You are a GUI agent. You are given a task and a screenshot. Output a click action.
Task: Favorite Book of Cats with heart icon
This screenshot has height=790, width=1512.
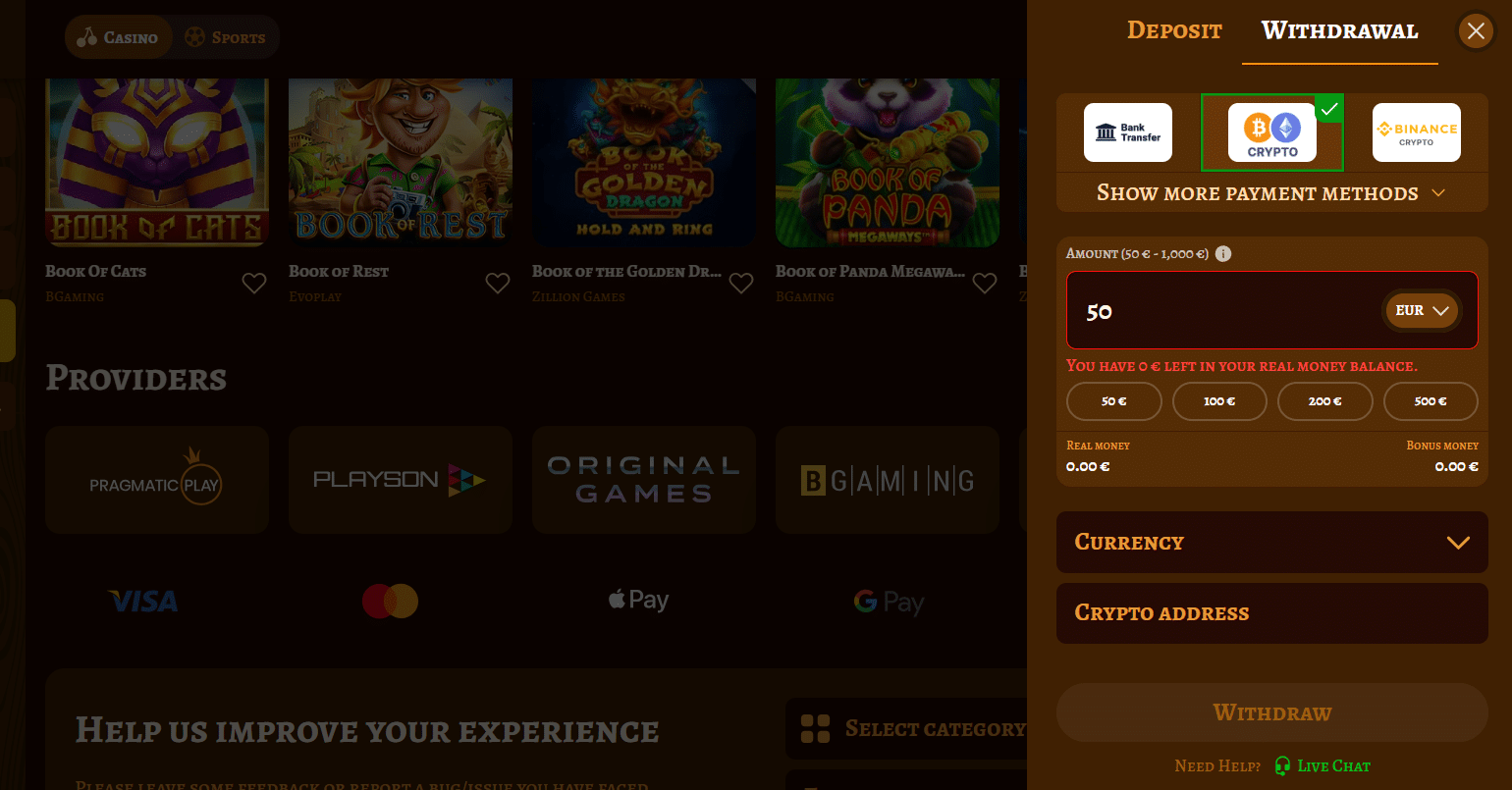(x=254, y=284)
